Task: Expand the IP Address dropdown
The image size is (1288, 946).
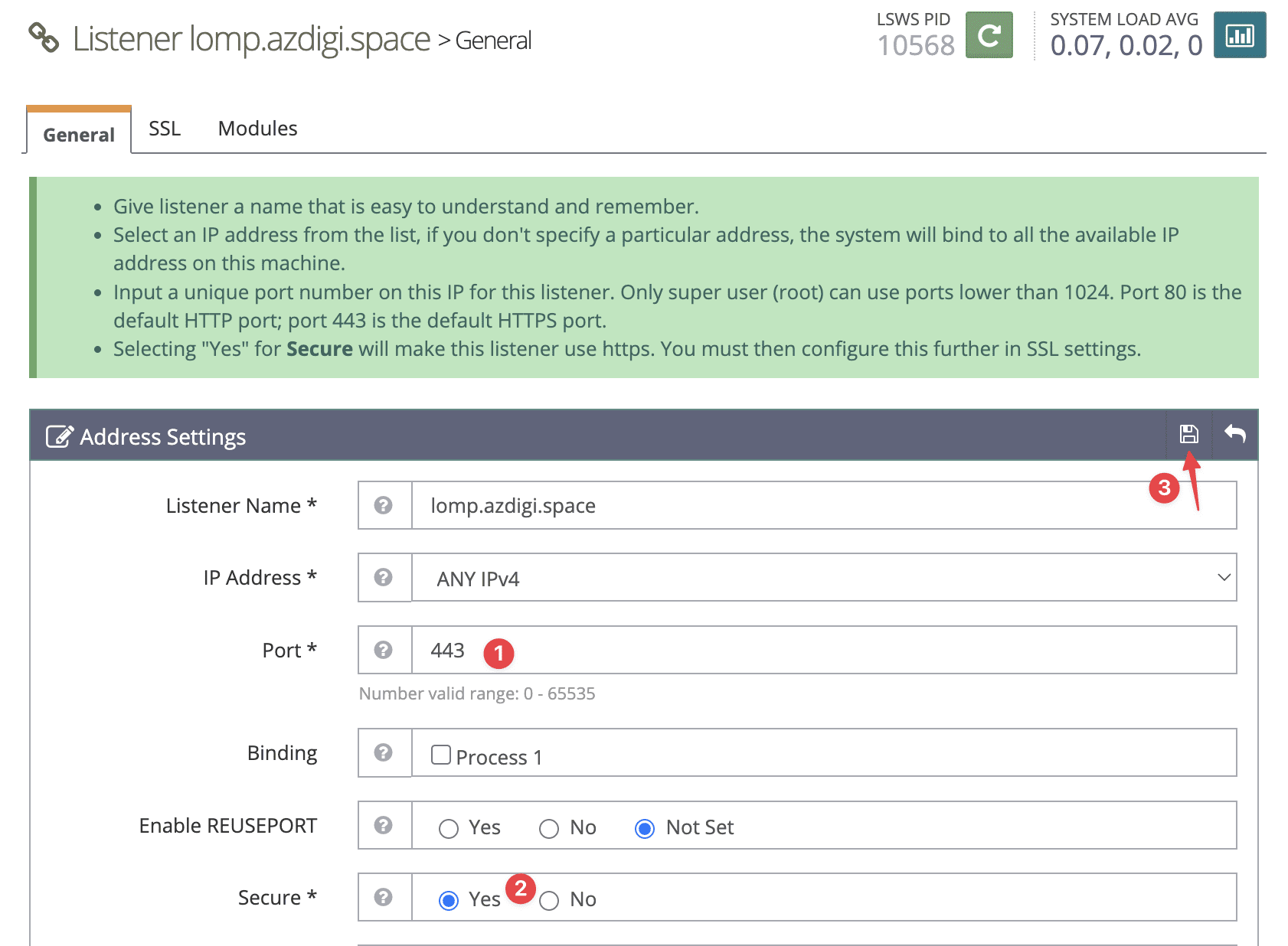Action: pyautogui.click(x=824, y=578)
